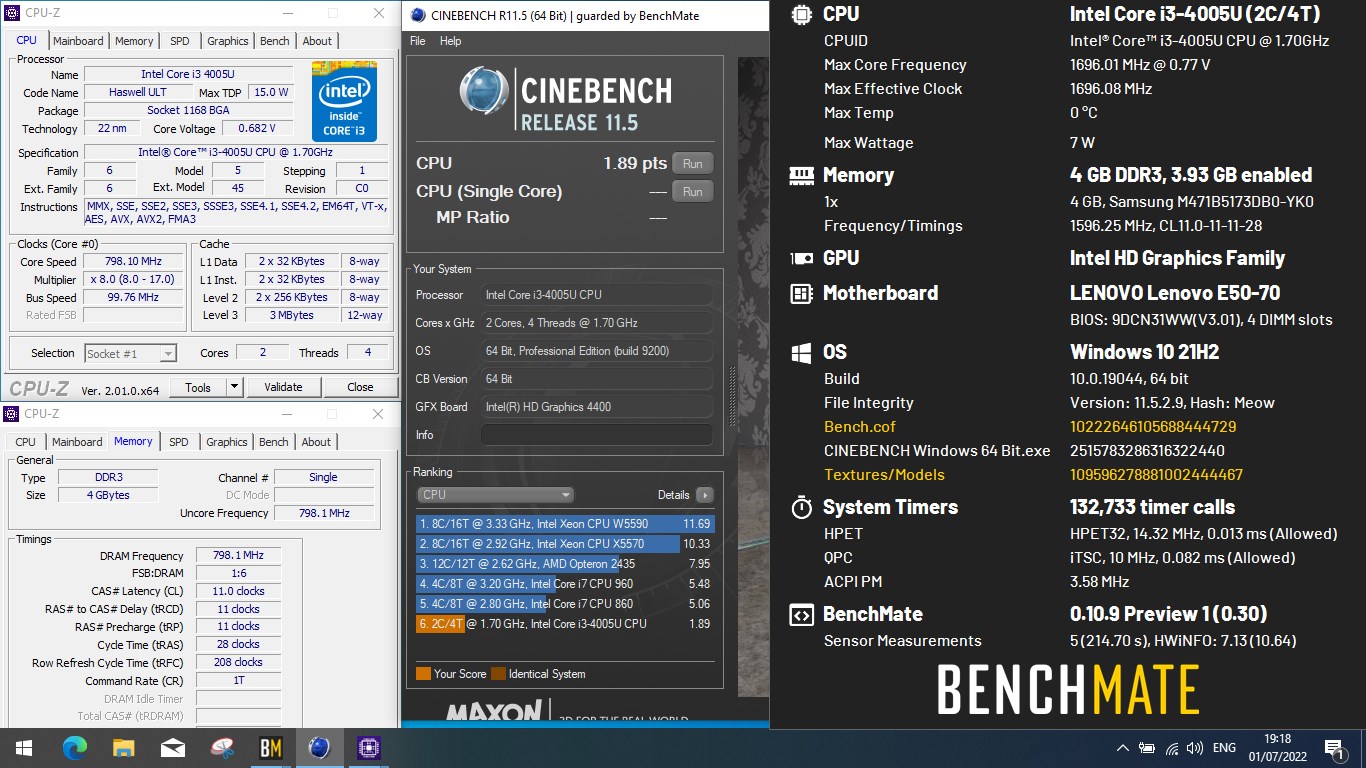Click the BenchMate GPU card icon
The height and width of the screenshot is (768, 1366).
tap(801, 258)
